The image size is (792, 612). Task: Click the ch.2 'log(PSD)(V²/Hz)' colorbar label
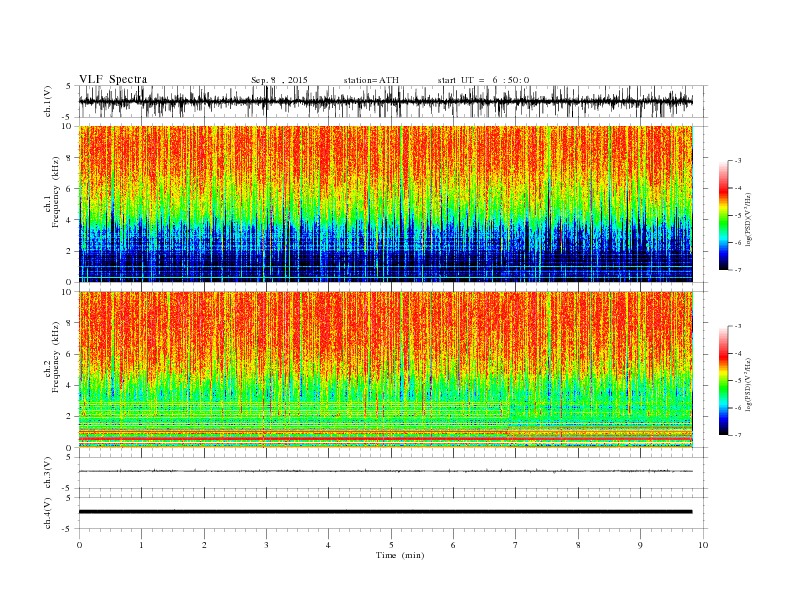748,384
